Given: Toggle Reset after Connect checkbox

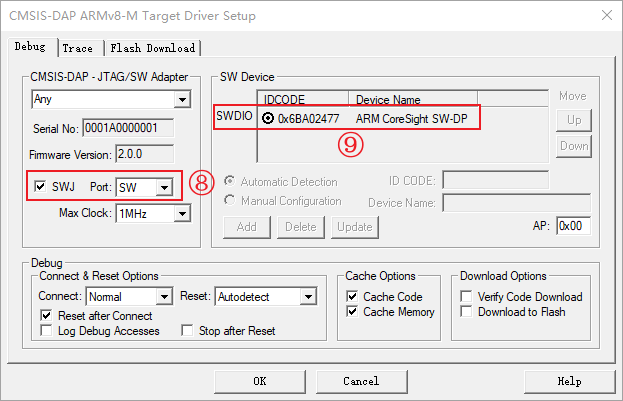Looking at the screenshot, I should pos(46,316).
